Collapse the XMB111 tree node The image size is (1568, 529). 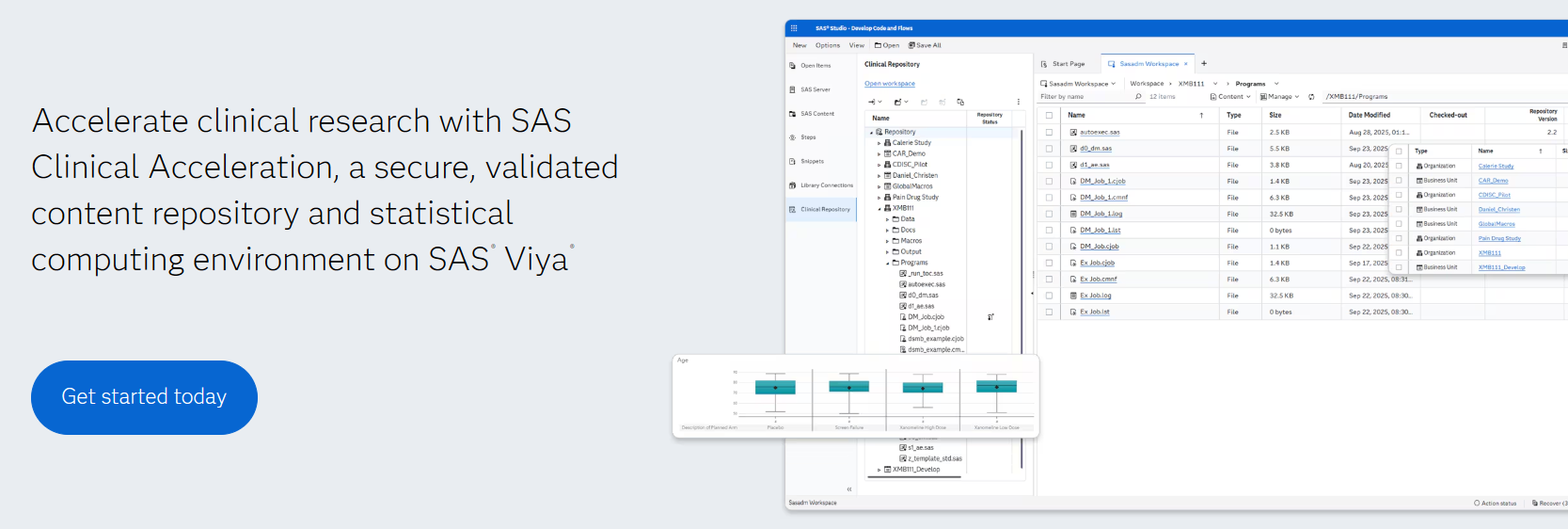pos(879,208)
